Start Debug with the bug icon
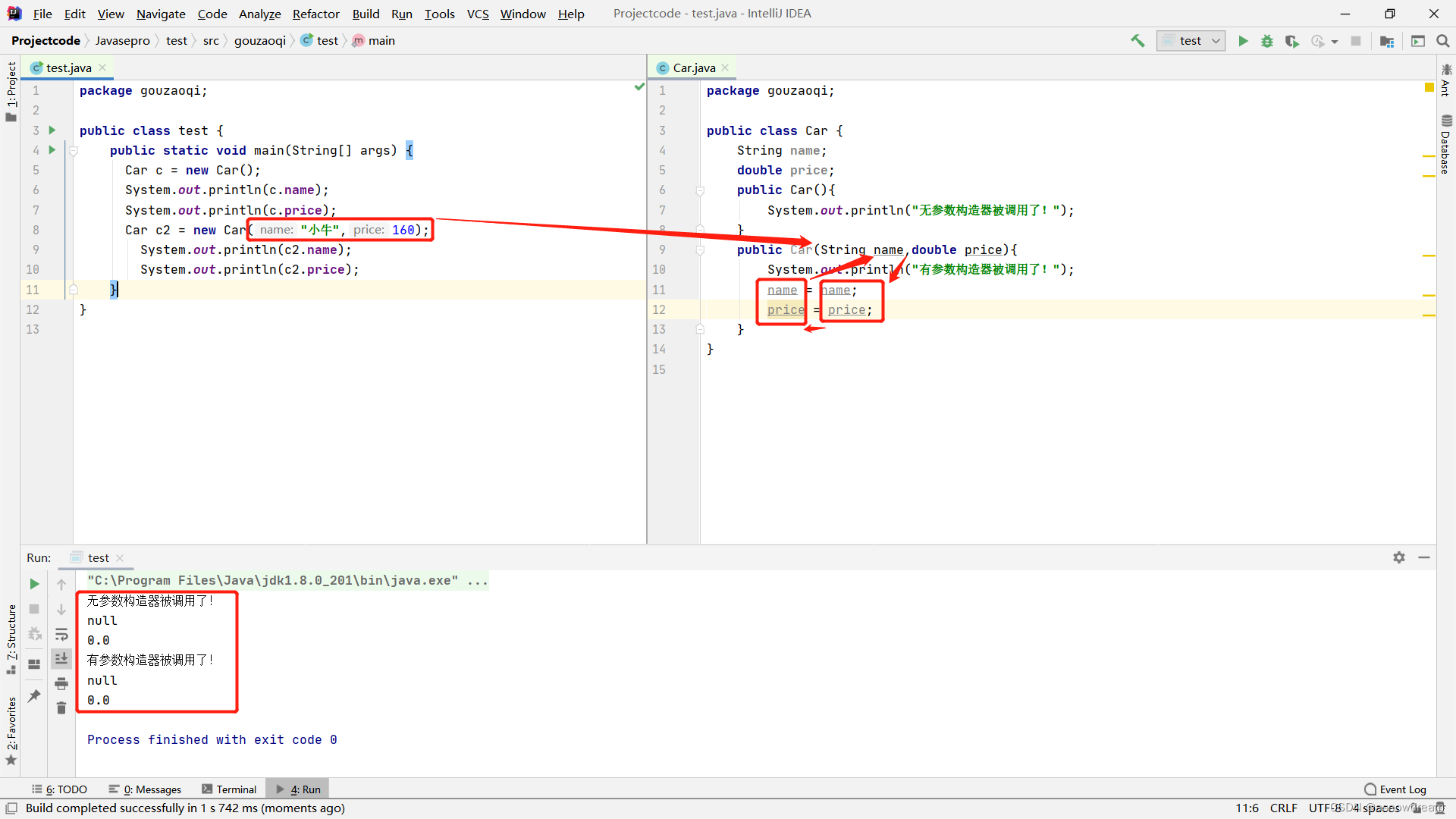Image resolution: width=1456 pixels, height=819 pixels. 1267,41
